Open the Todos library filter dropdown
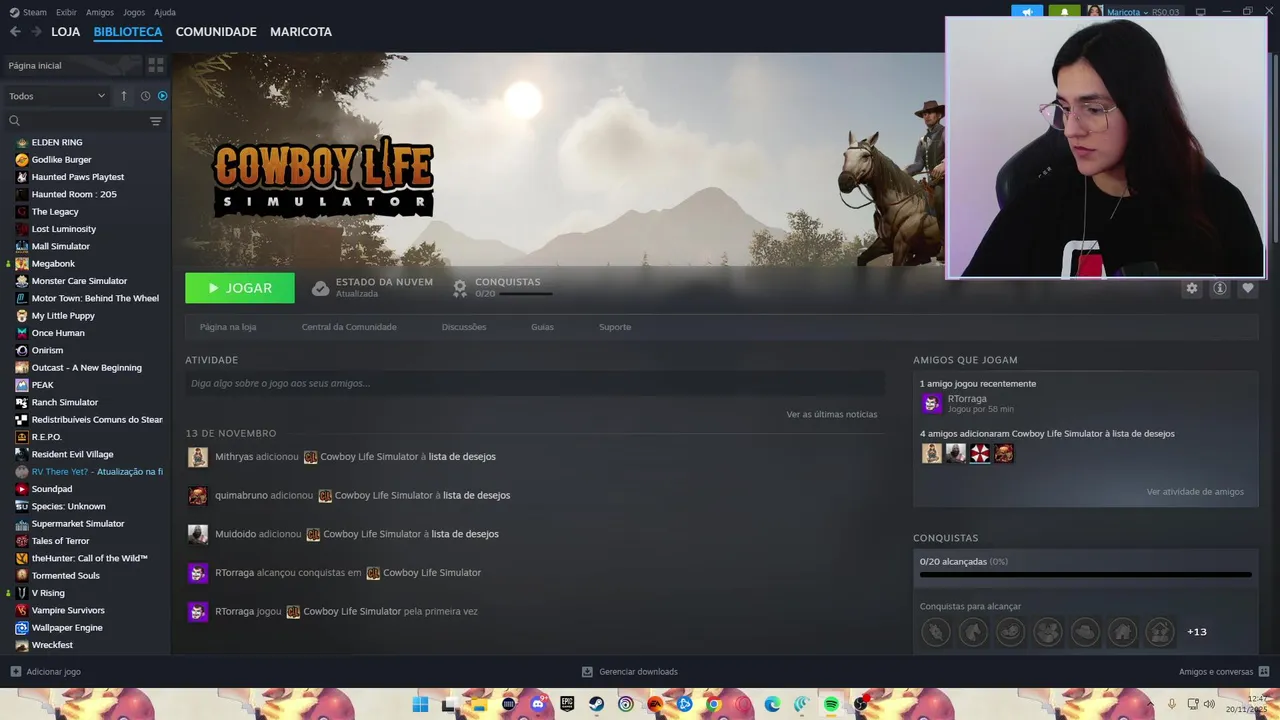Viewport: 1280px width, 720px height. 57,96
